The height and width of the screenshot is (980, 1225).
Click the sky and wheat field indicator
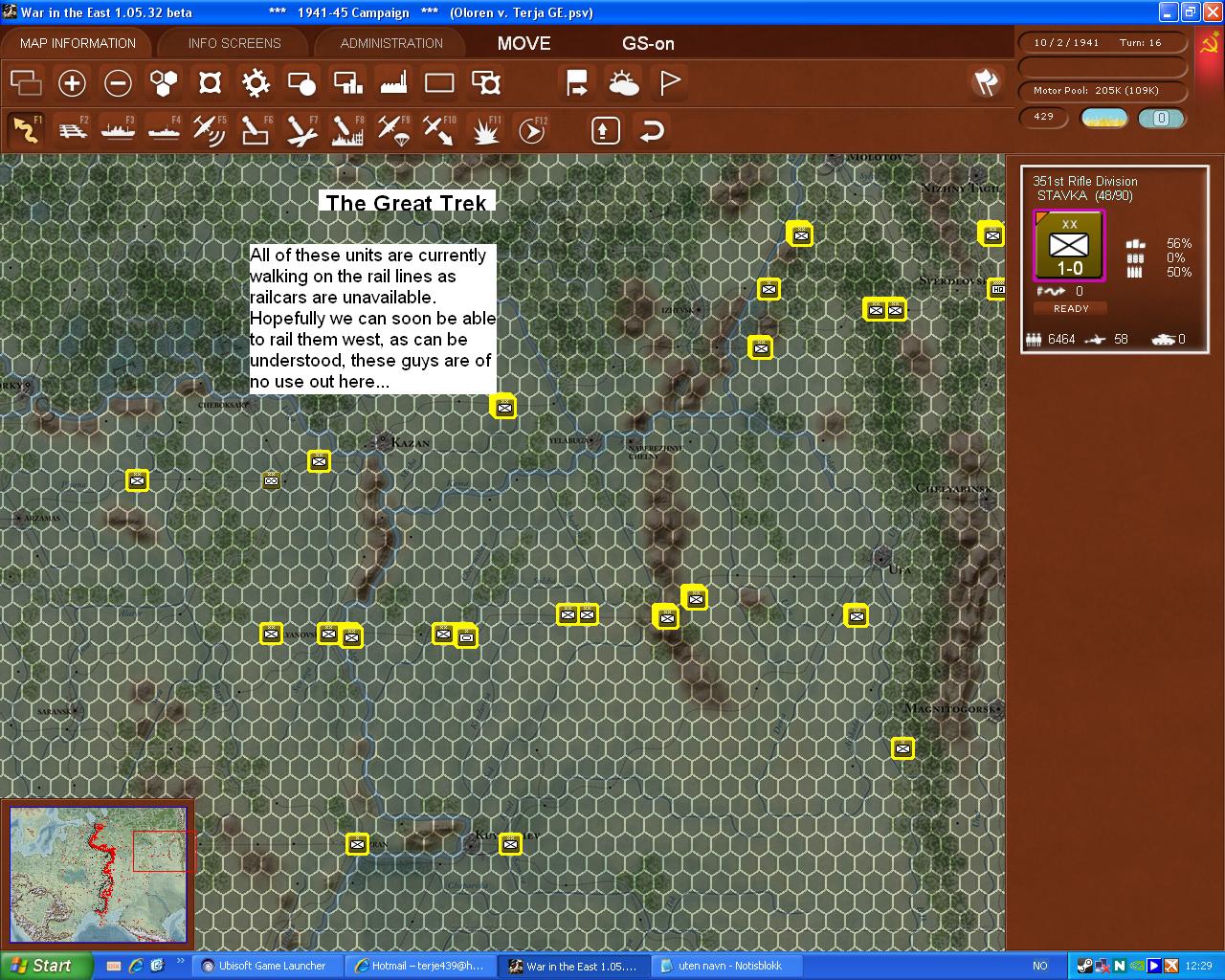(1103, 118)
